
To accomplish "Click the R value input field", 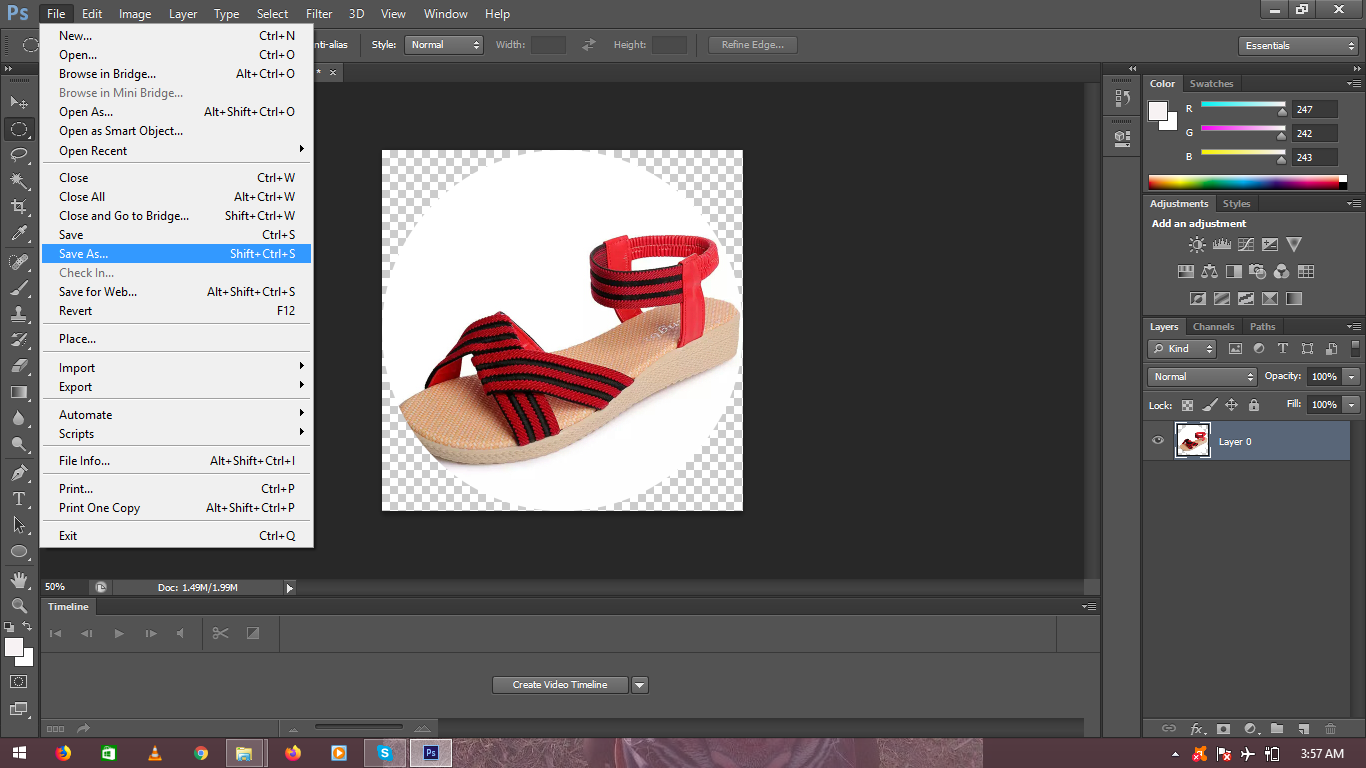I will point(1314,109).
